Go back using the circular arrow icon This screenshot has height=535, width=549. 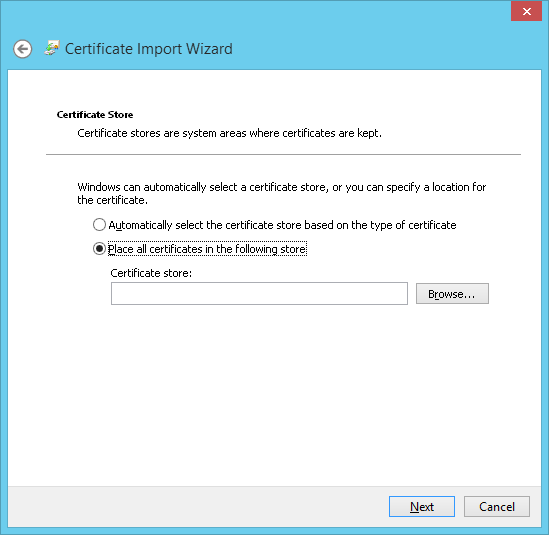pos(23,49)
